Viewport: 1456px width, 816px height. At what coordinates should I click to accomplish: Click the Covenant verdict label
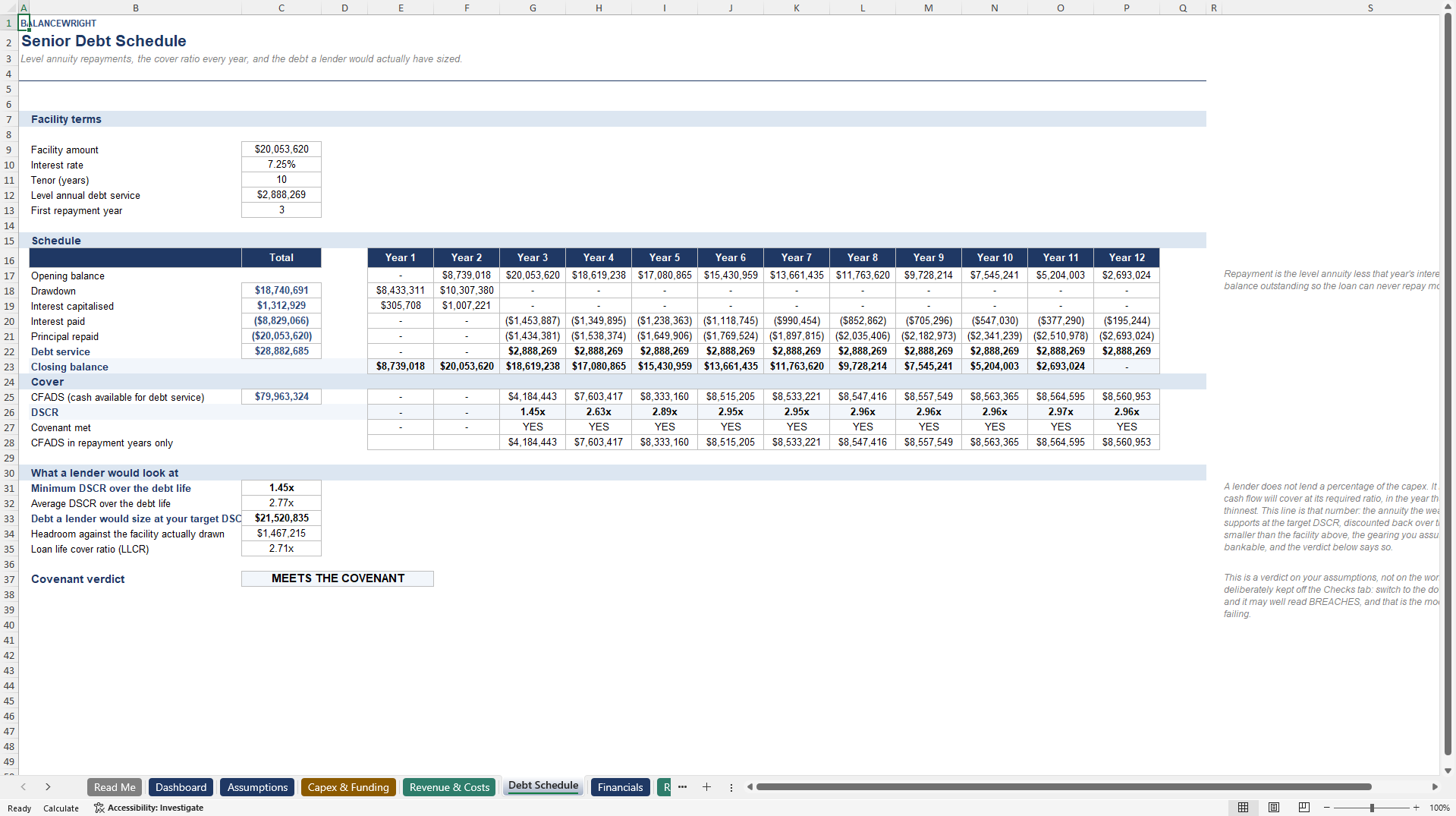click(77, 579)
